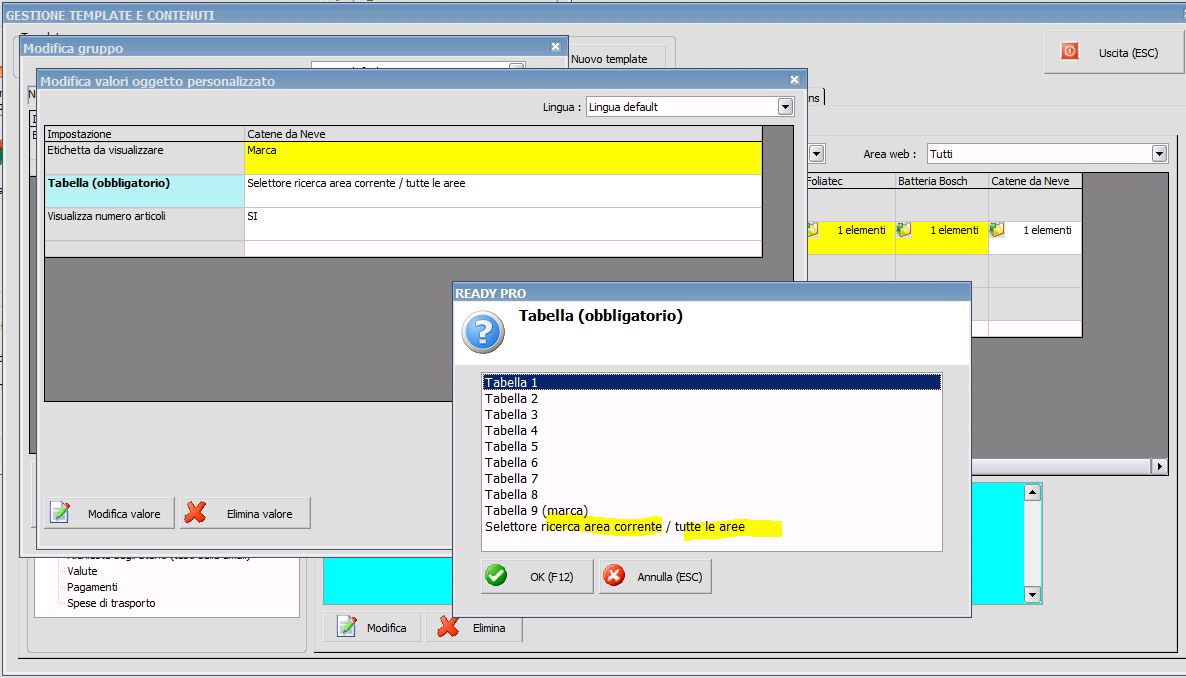The width and height of the screenshot is (1186, 678).
Task: Click the red power icon on Uscita (ESC)
Action: [x=1070, y=51]
